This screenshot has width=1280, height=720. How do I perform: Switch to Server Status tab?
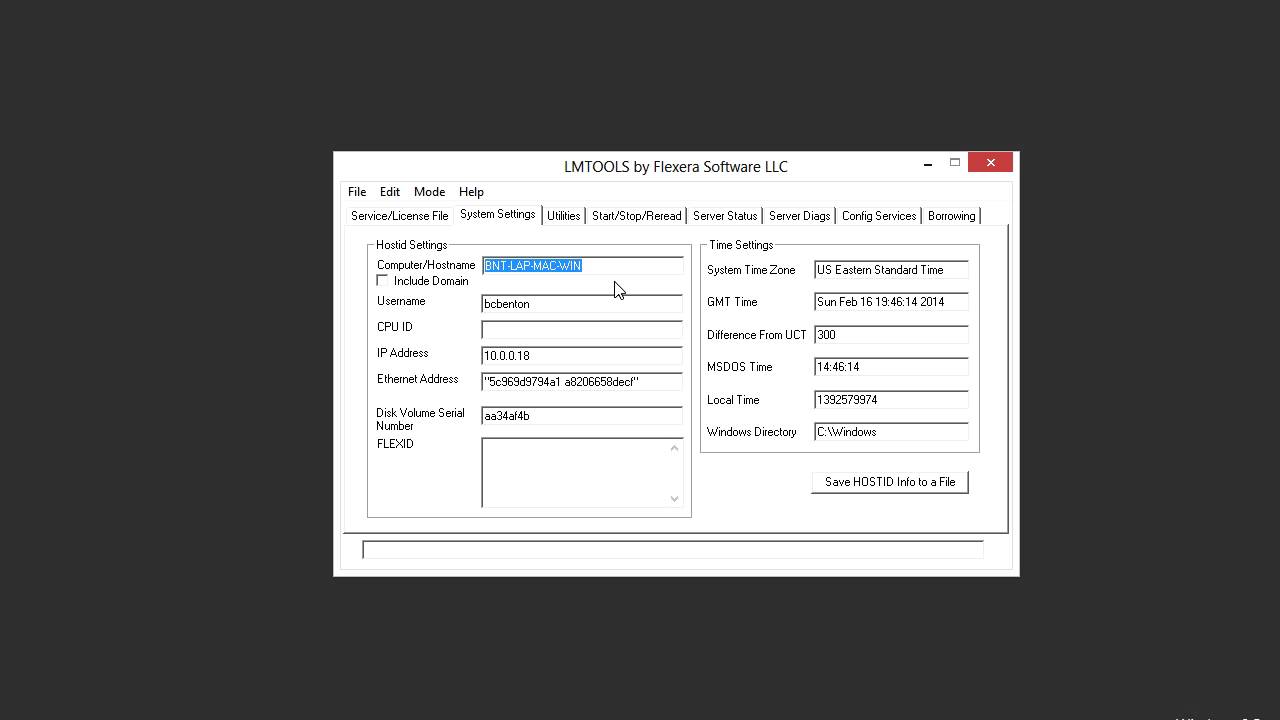click(x=724, y=216)
